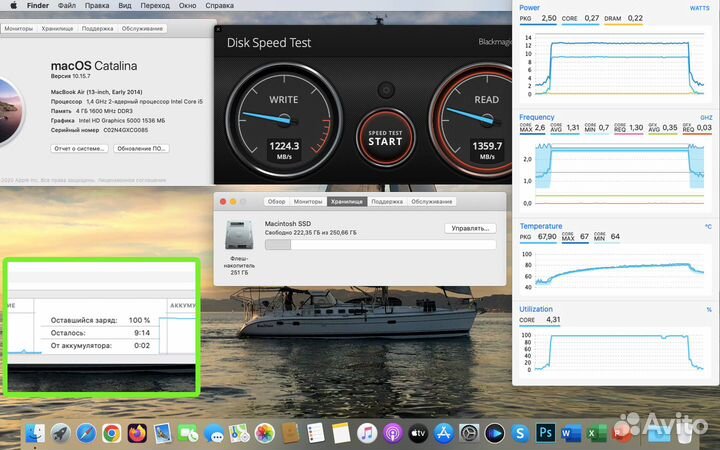Click the serial number C02N4GXCG085 text

tap(125, 130)
